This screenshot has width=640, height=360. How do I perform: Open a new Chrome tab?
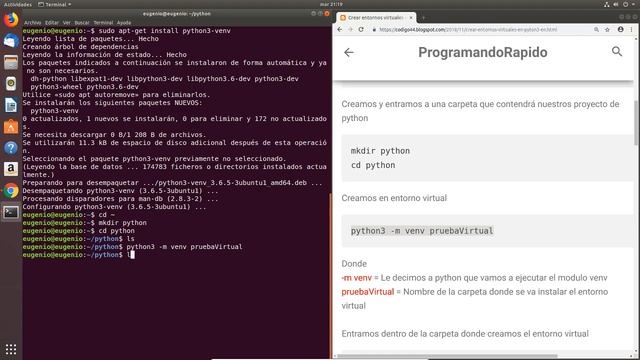(x=423, y=18)
